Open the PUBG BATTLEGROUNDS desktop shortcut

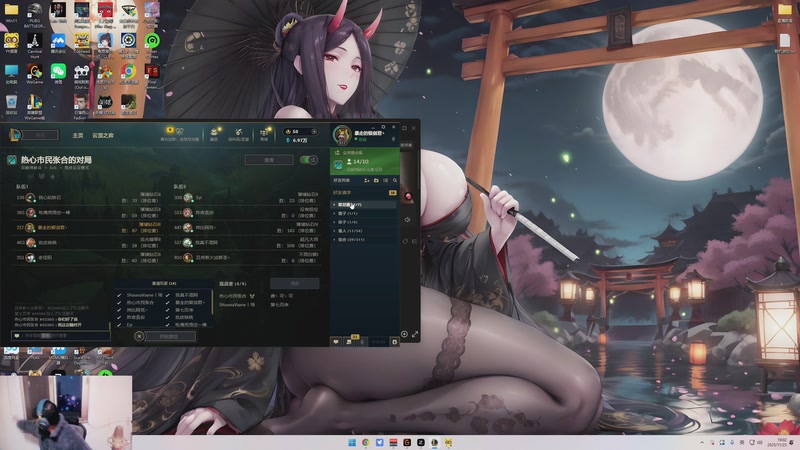[x=34, y=15]
